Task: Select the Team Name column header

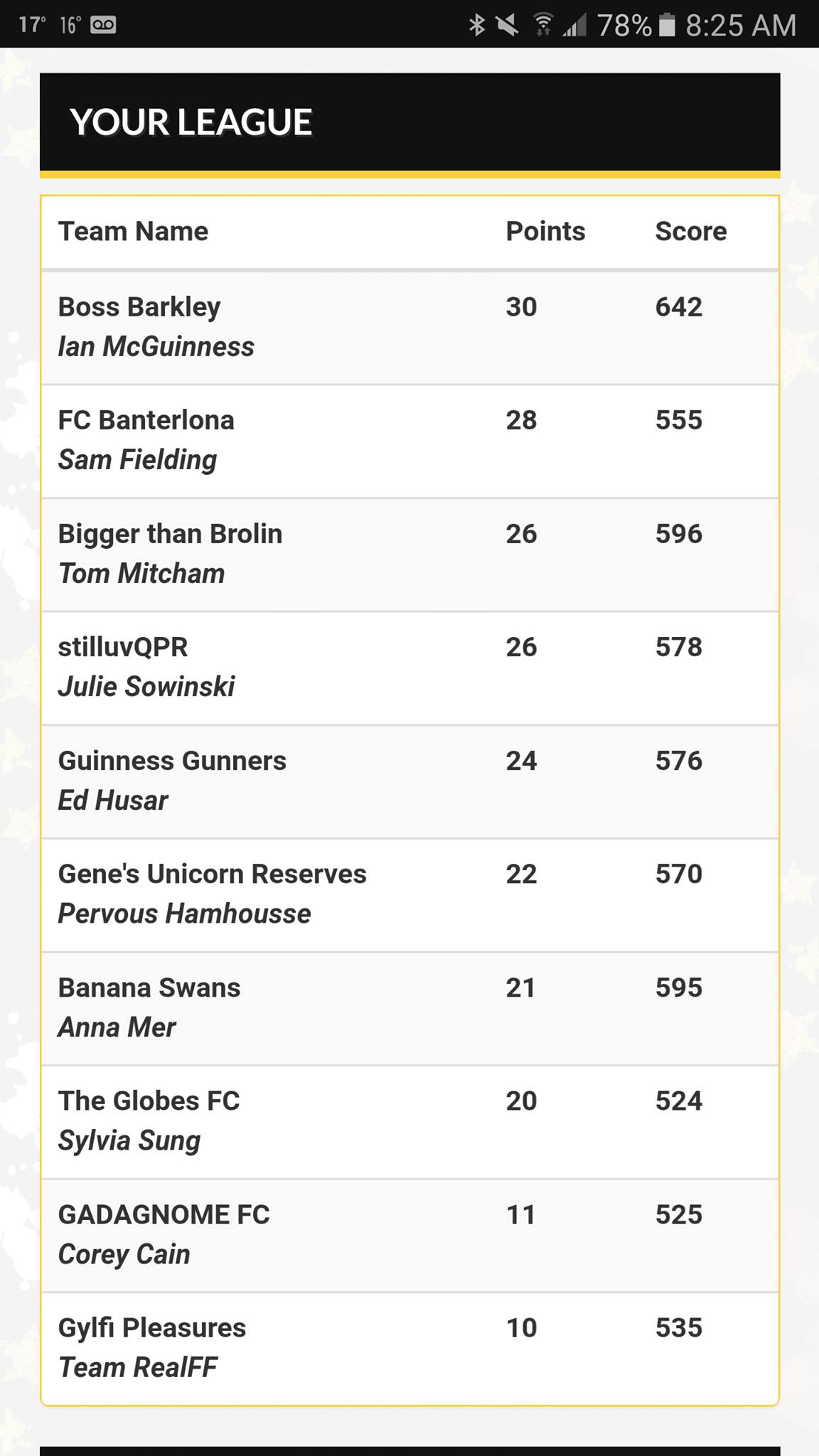Action: 133,232
